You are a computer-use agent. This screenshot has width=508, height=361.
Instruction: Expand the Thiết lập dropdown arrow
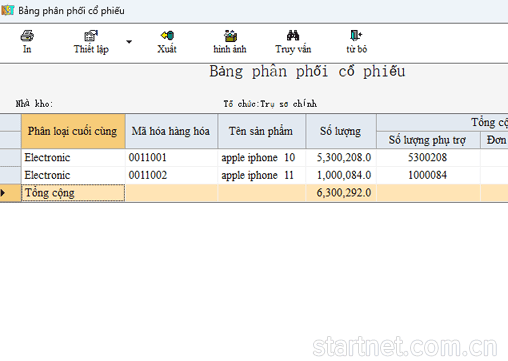click(129, 42)
